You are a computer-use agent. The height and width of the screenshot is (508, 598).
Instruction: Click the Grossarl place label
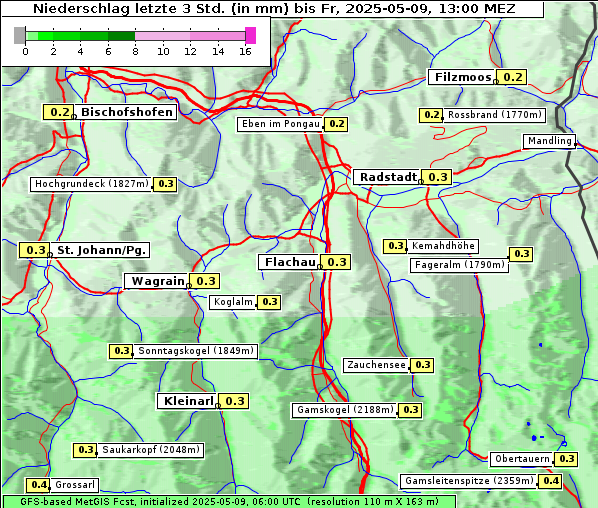[74, 485]
